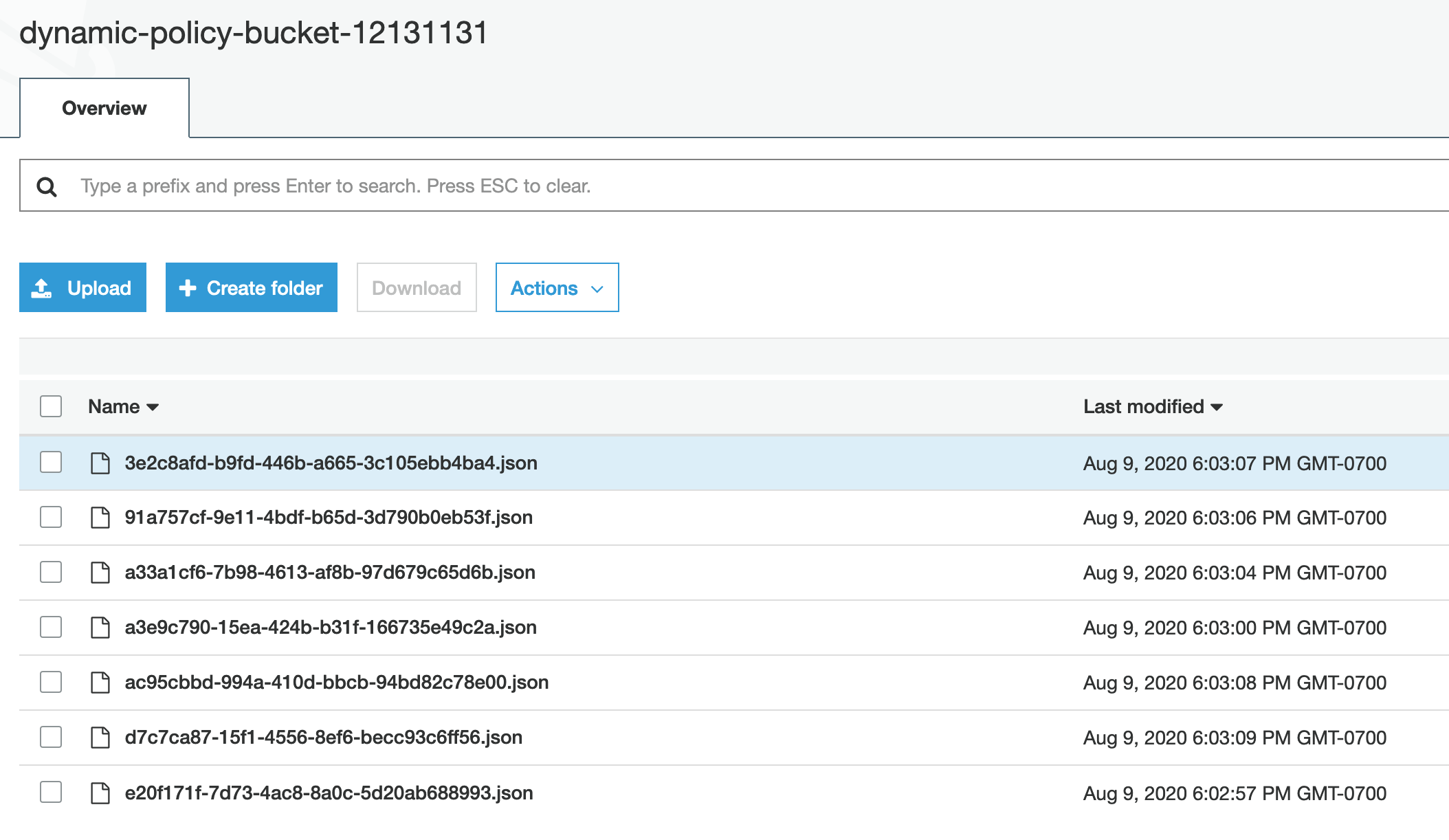Click the file icon for 3e2c8afd JSON

click(101, 462)
